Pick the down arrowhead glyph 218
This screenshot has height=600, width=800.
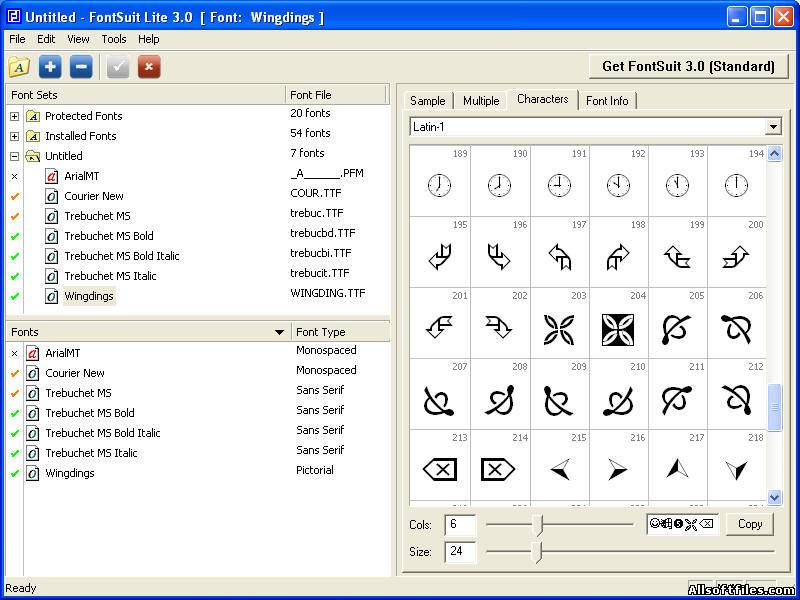coord(737,471)
